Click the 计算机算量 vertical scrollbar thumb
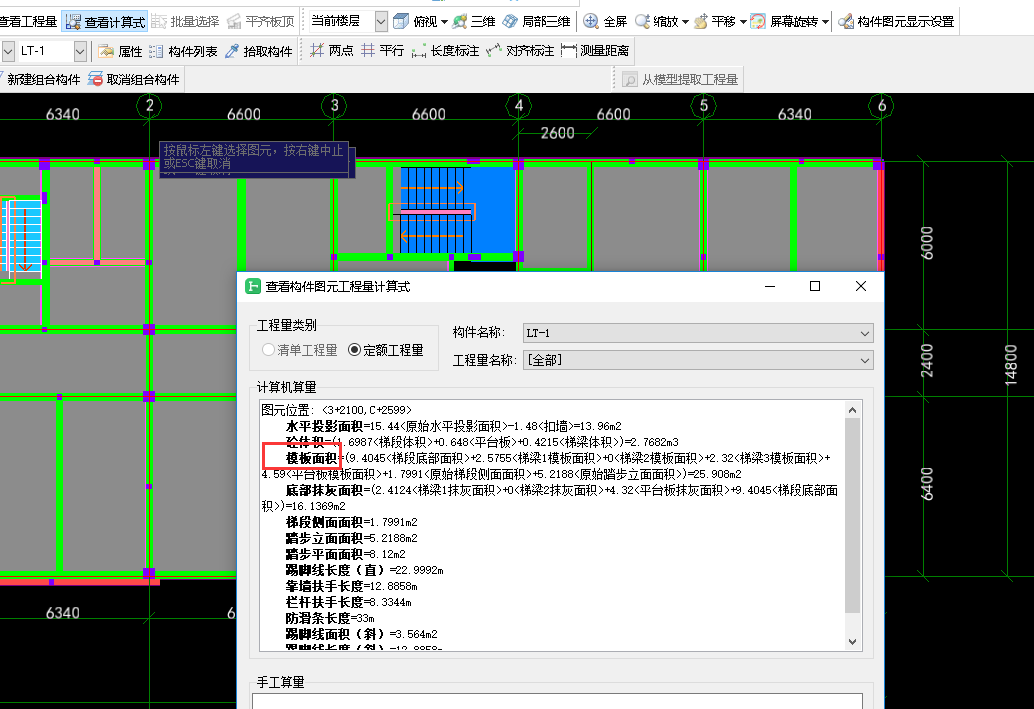 (x=852, y=515)
